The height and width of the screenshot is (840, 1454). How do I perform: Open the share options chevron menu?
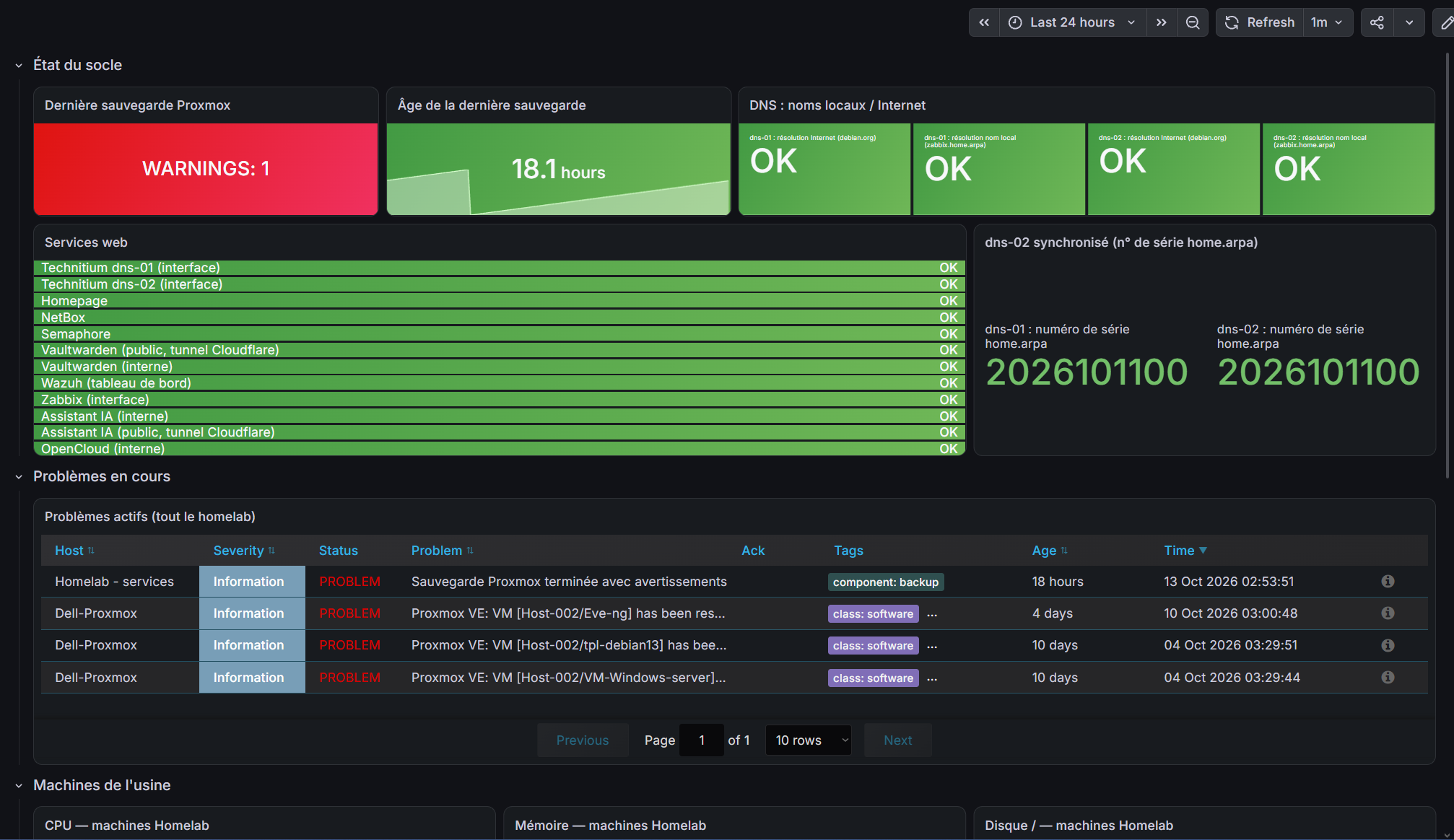1409,22
